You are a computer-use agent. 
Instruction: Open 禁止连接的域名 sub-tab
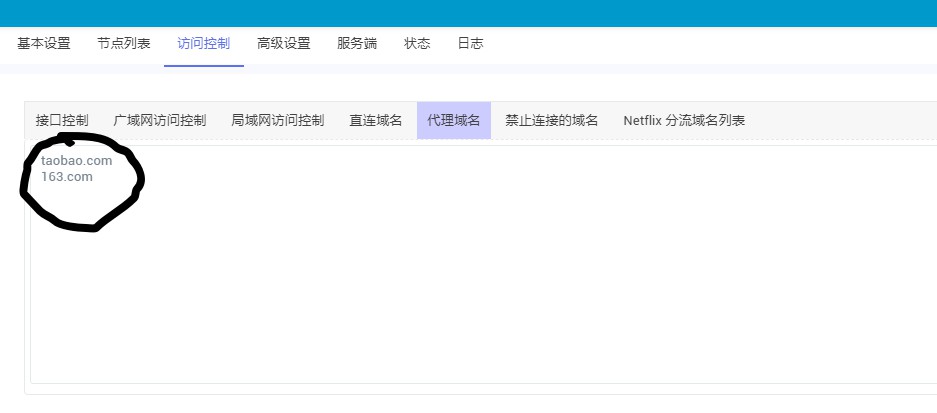(552, 121)
